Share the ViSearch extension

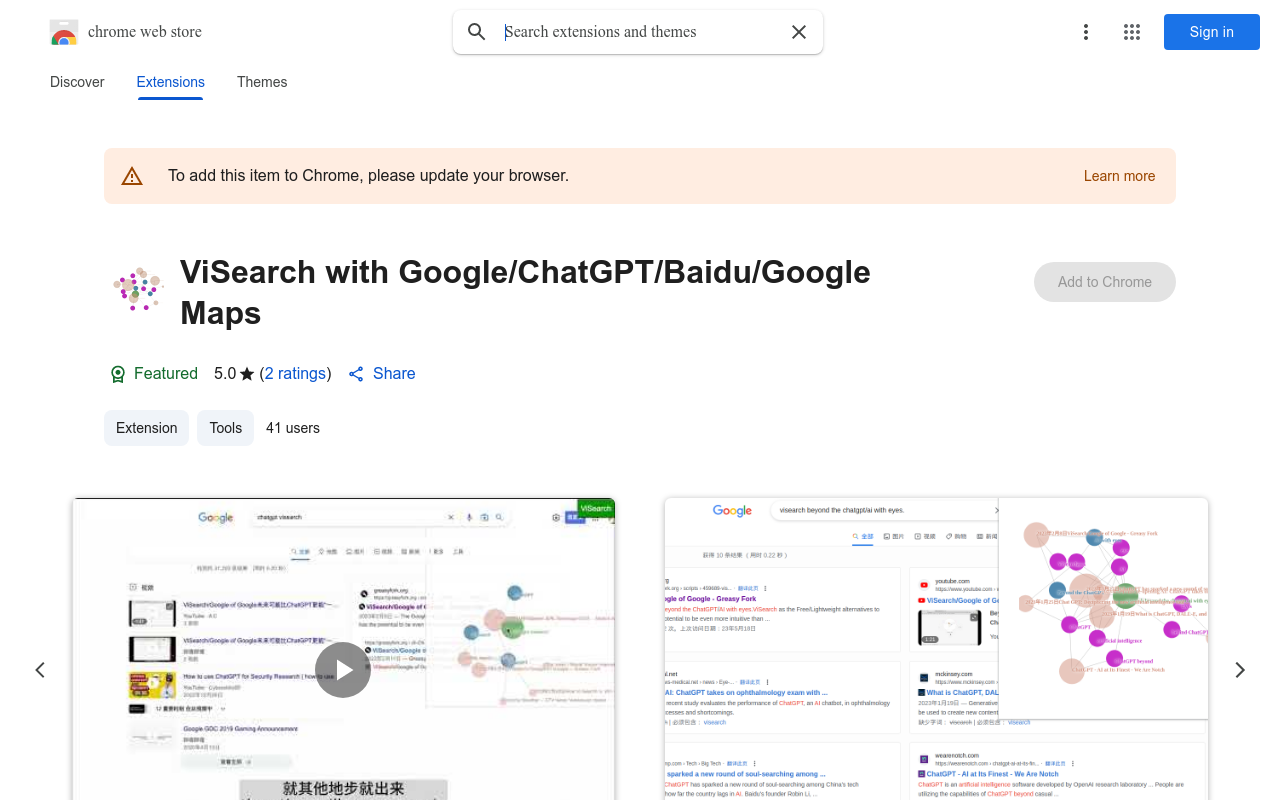(381, 373)
